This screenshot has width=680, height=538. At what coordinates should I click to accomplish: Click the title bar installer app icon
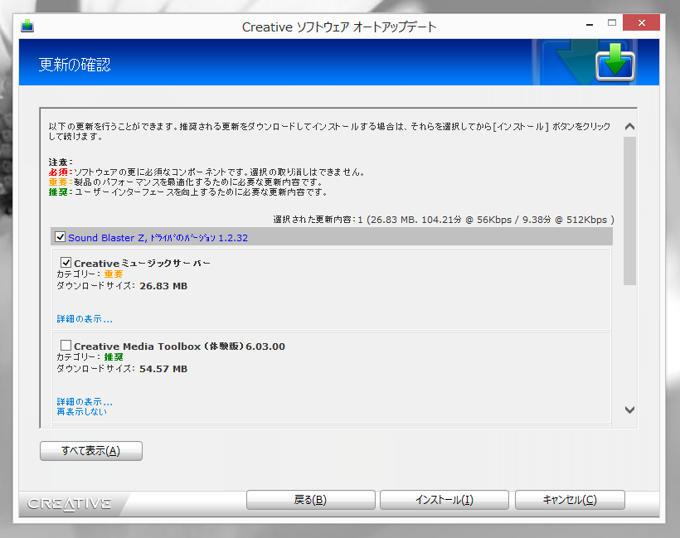coord(27,26)
